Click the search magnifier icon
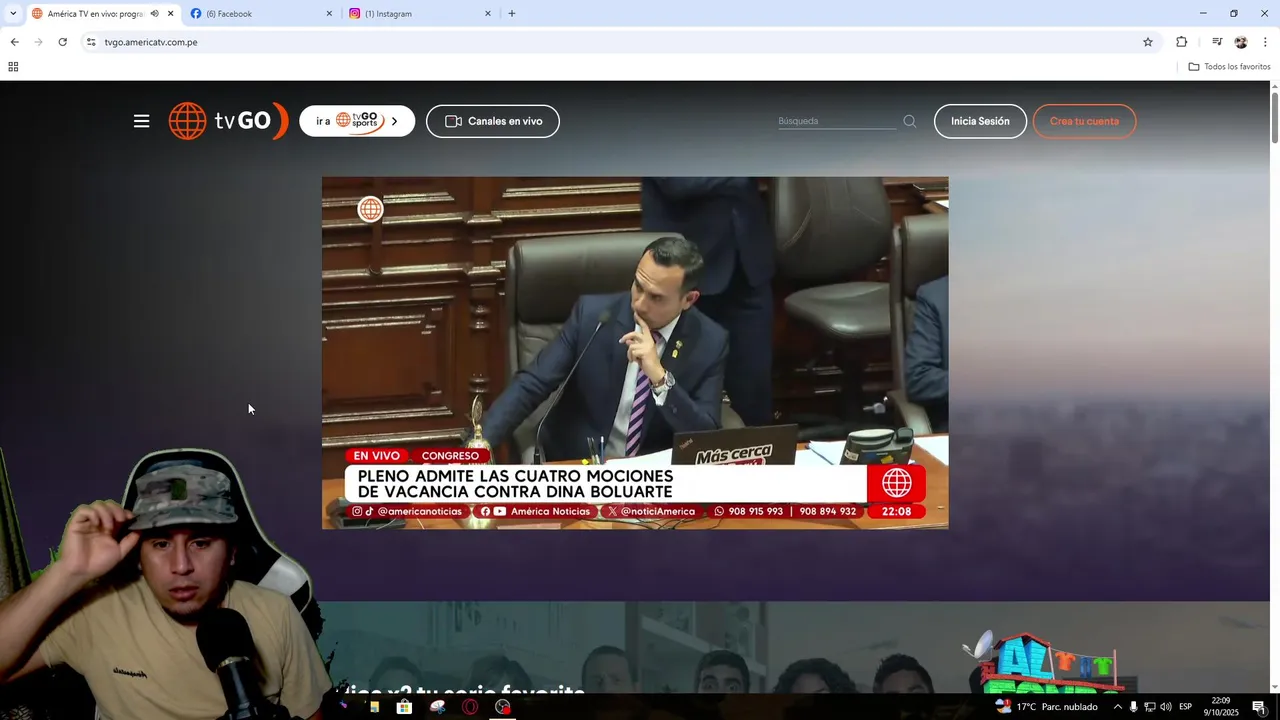The image size is (1280, 720). (910, 121)
